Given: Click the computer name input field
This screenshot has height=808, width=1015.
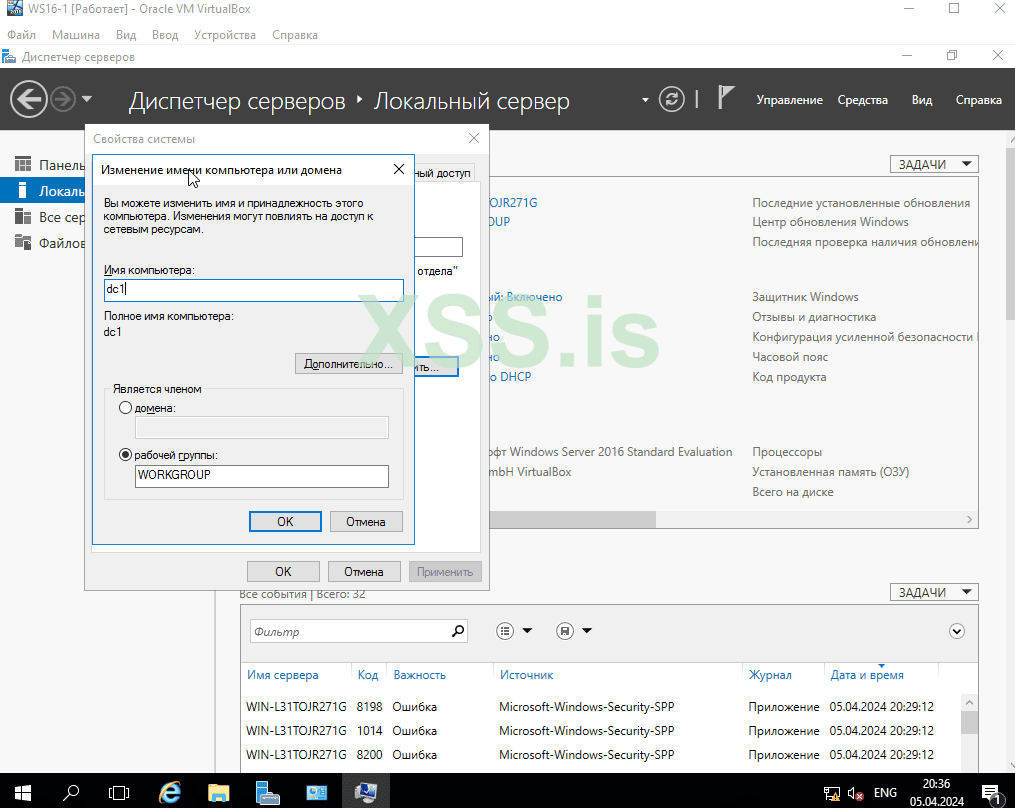Looking at the screenshot, I should (x=254, y=290).
